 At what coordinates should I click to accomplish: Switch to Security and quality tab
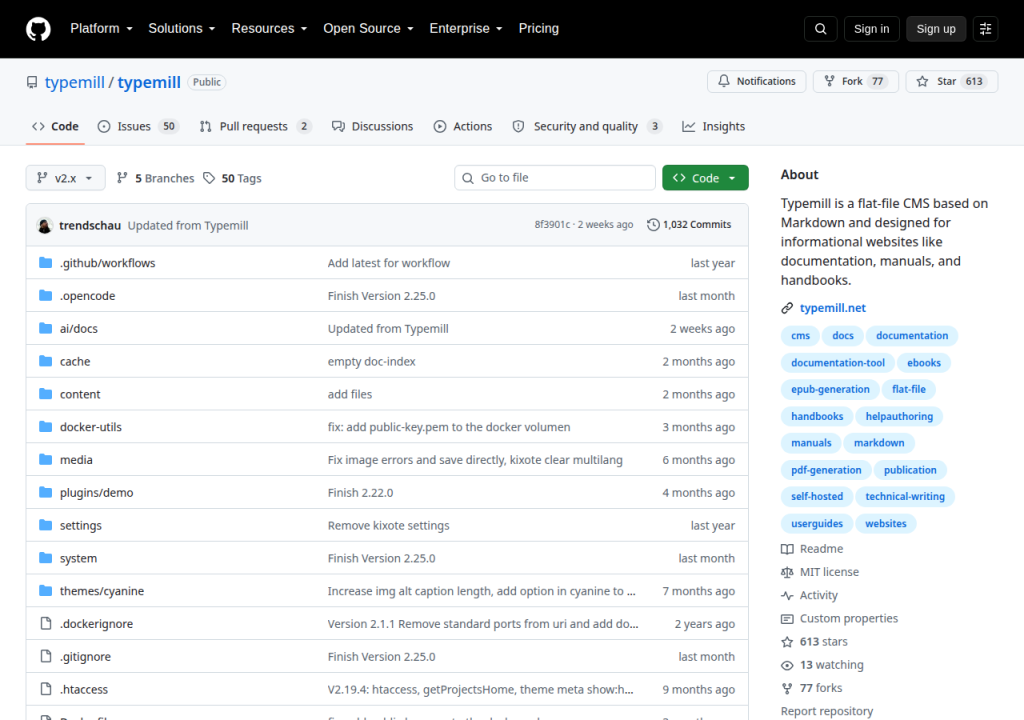tap(586, 127)
